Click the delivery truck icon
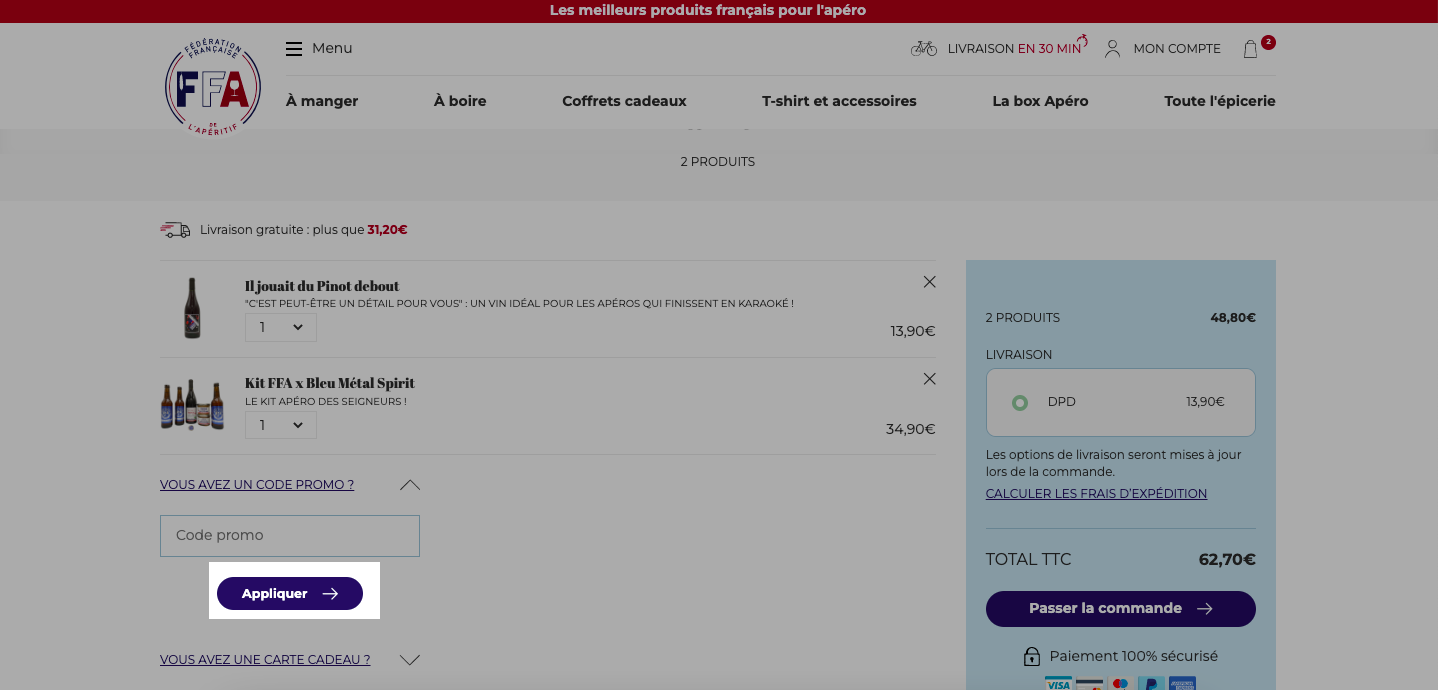This screenshot has height=690, width=1438. (x=175, y=230)
